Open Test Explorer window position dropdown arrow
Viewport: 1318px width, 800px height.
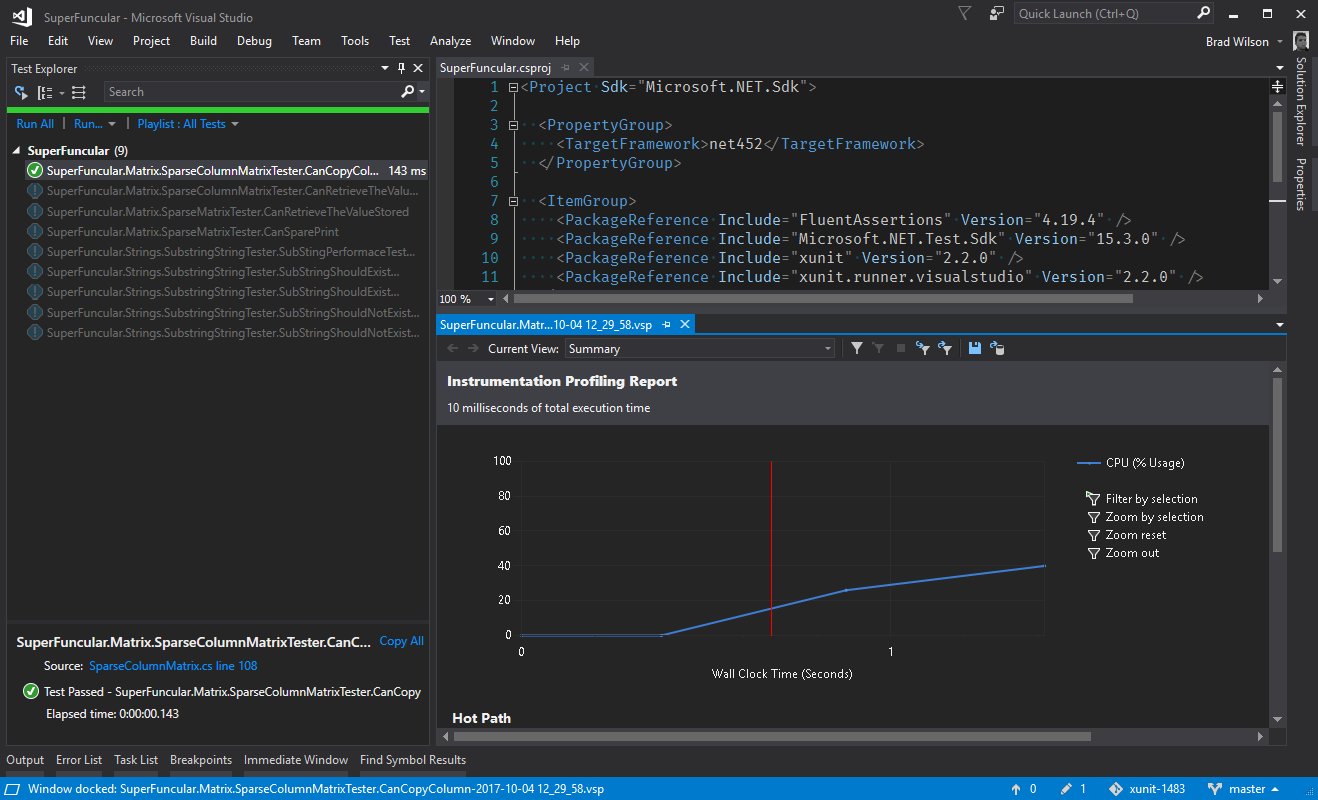point(386,68)
